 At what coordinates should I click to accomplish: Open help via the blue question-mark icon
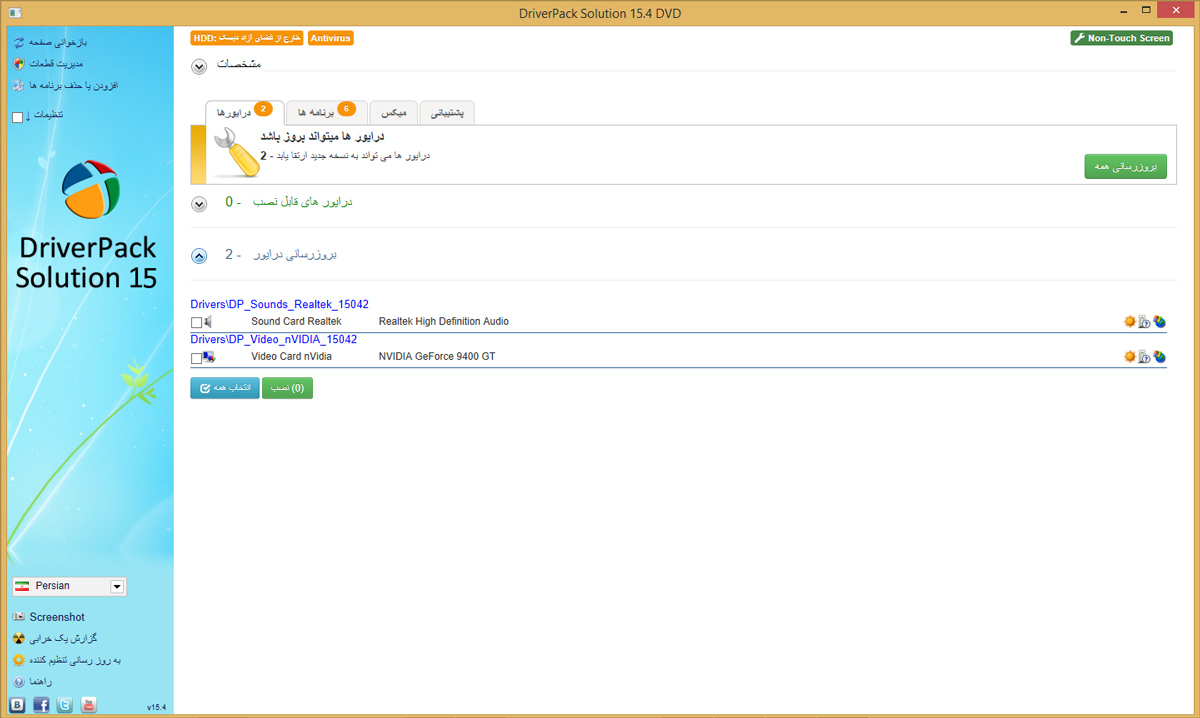18,682
